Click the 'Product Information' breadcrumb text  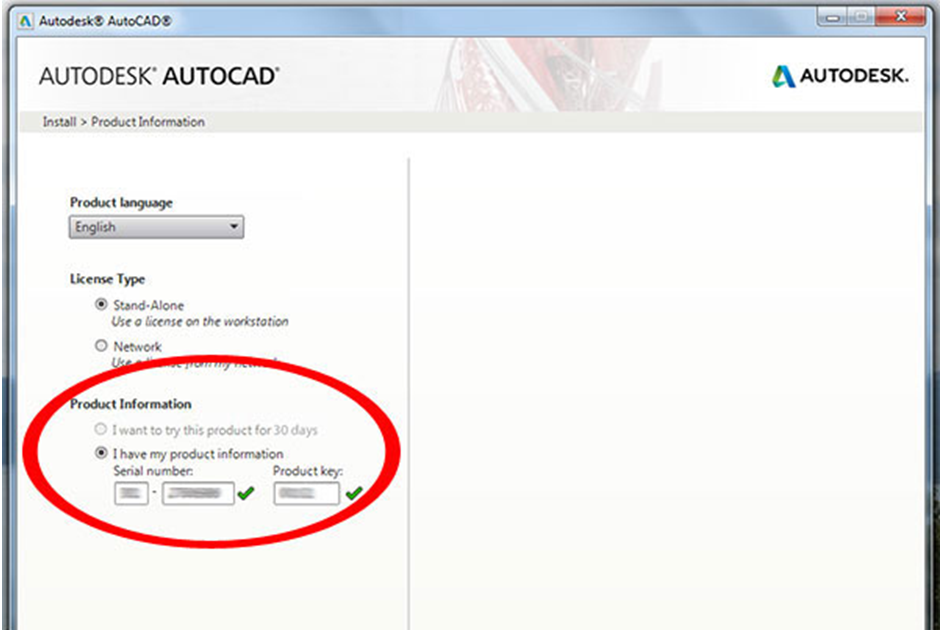(x=148, y=122)
